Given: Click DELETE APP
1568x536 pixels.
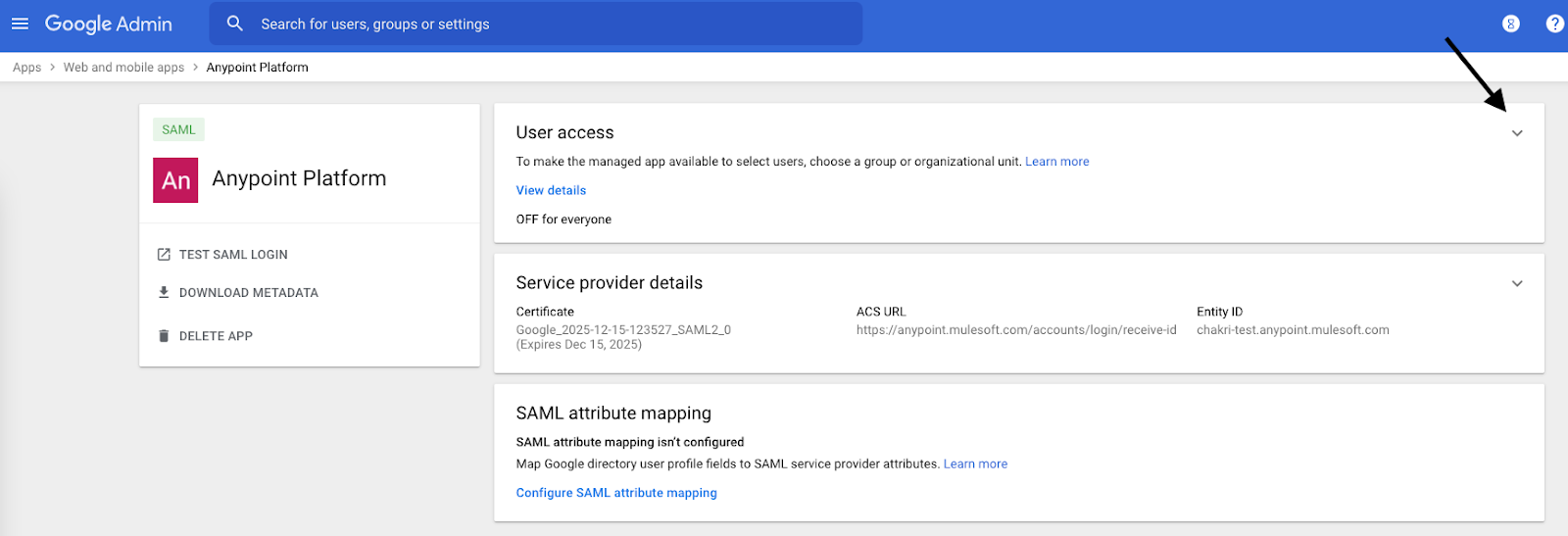Looking at the screenshot, I should (x=216, y=336).
